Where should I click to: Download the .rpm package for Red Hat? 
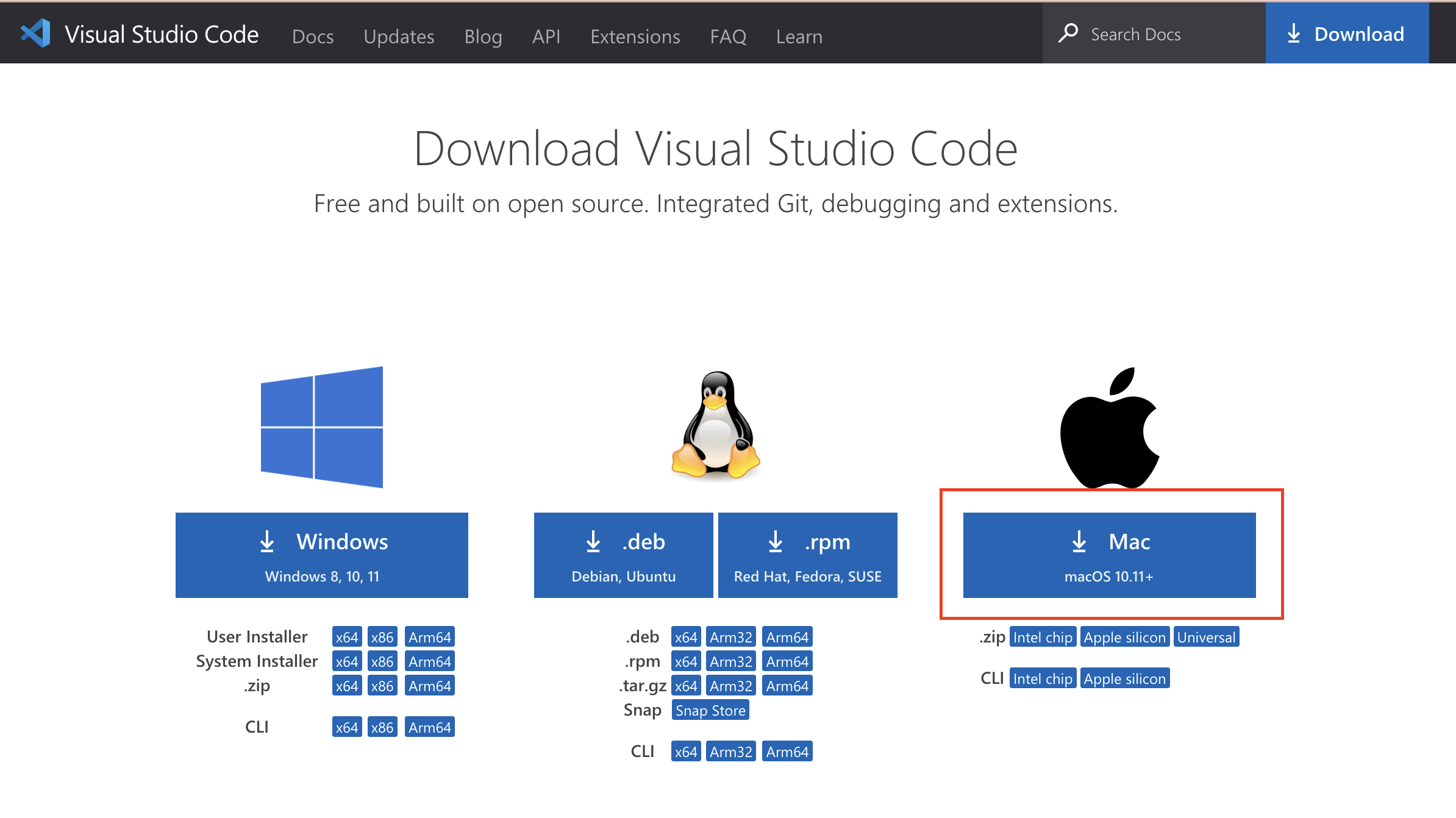(x=807, y=555)
